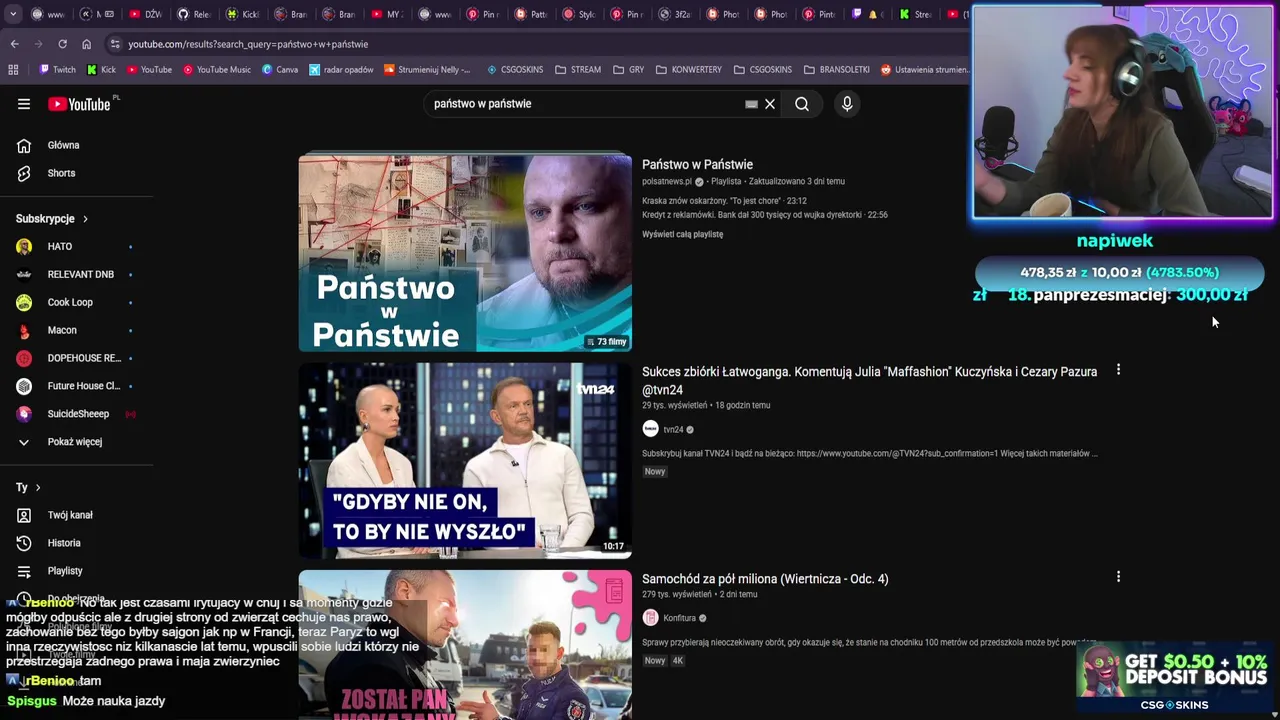Open radar opadów bookmark
1280x720 pixels.
[x=341, y=70]
